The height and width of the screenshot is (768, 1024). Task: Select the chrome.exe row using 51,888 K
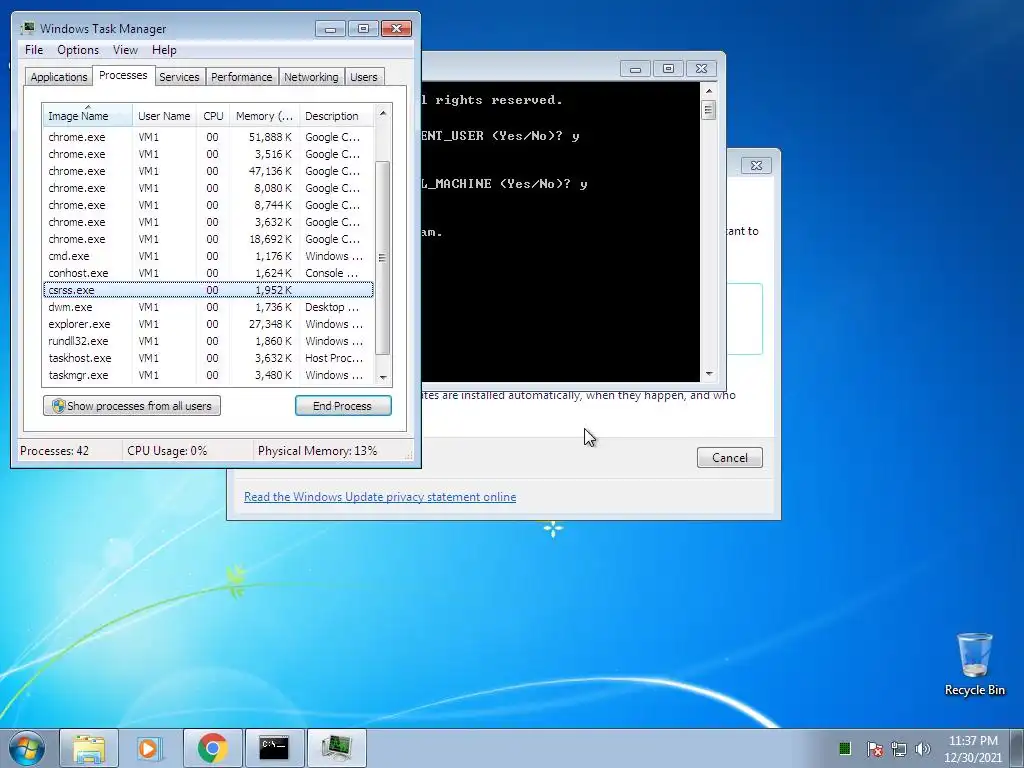point(208,137)
